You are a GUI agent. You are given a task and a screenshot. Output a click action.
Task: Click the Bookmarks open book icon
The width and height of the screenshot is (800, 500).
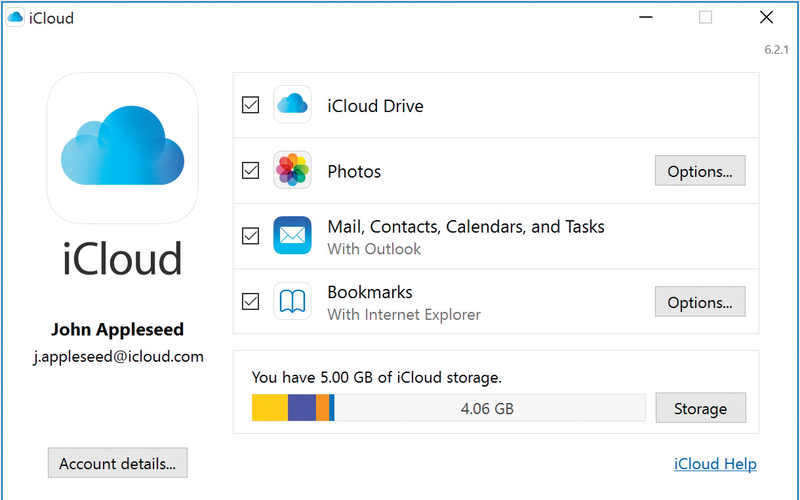tap(292, 302)
